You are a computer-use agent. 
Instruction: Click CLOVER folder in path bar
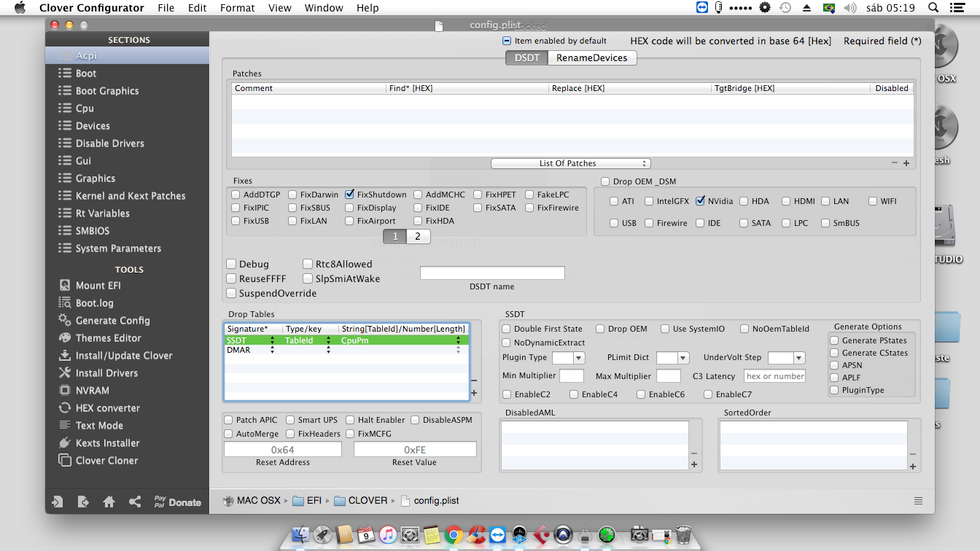pos(361,500)
